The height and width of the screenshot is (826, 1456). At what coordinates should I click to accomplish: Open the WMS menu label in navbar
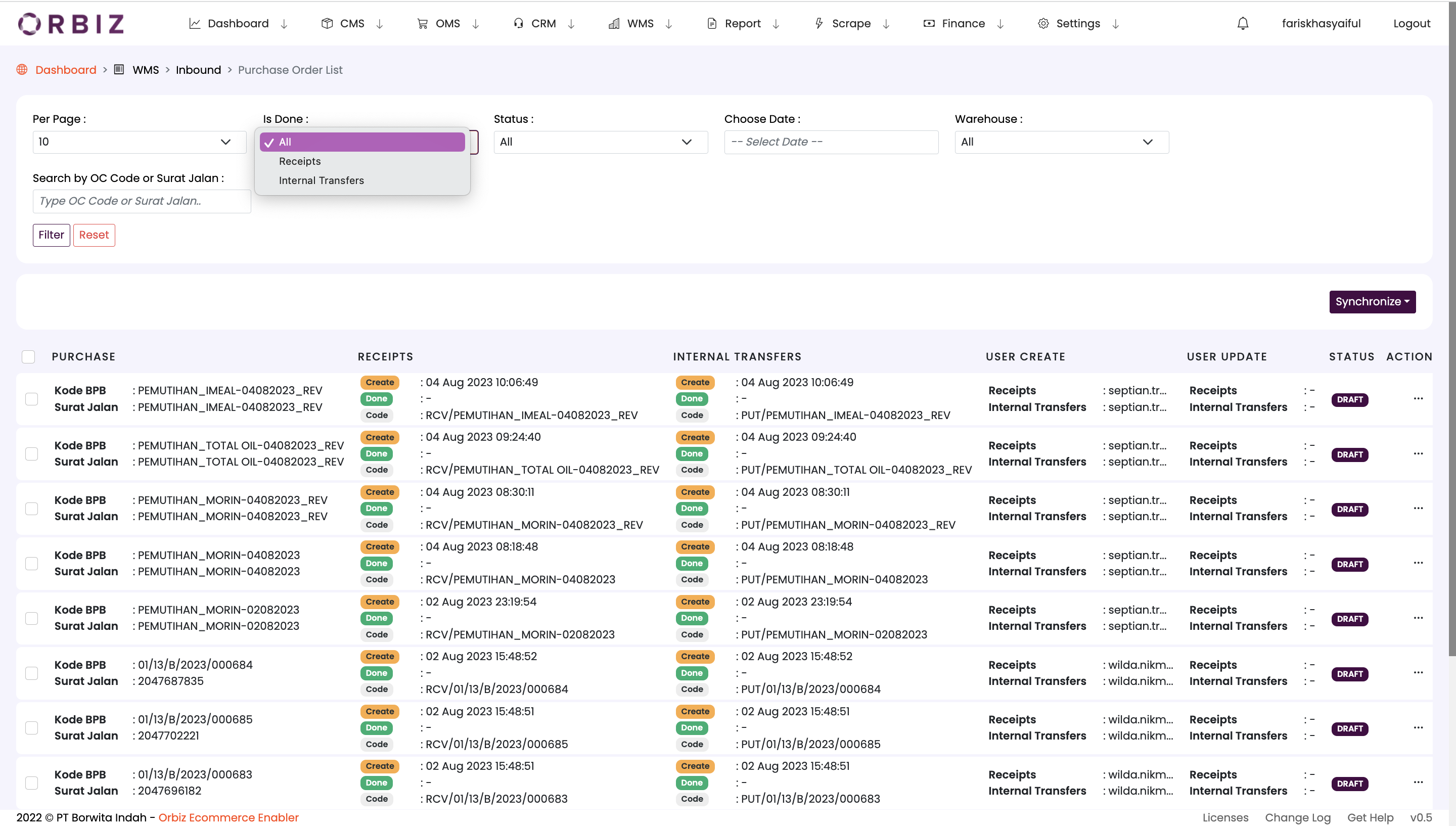(640, 23)
